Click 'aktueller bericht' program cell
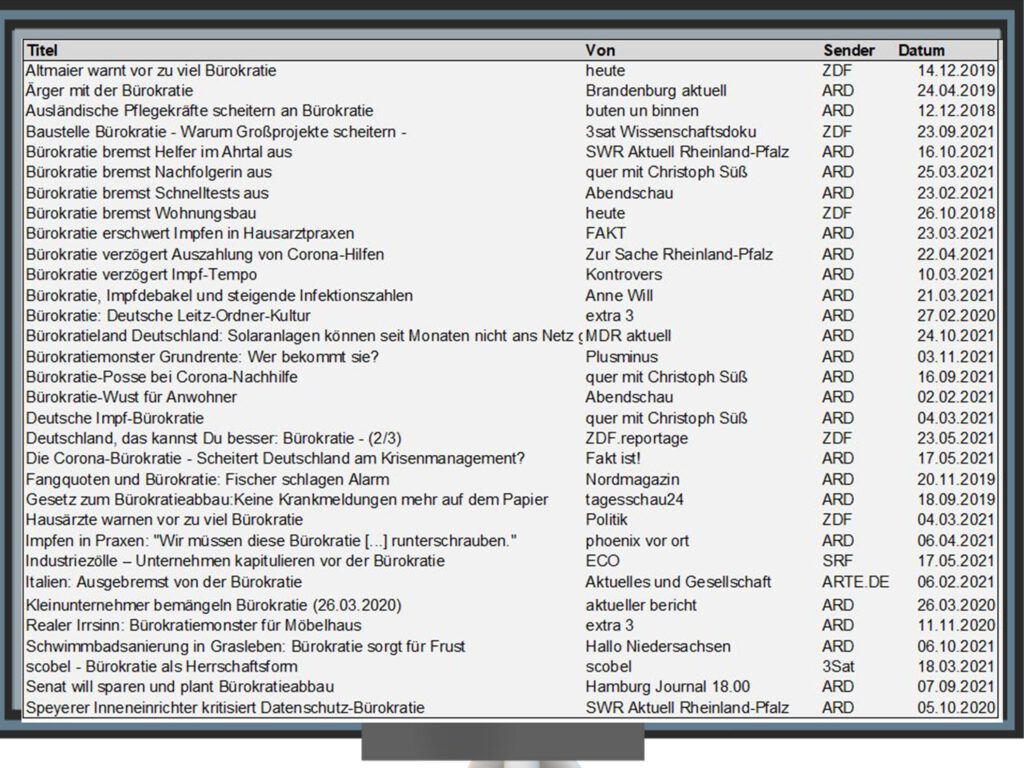1024x768 pixels. click(641, 605)
